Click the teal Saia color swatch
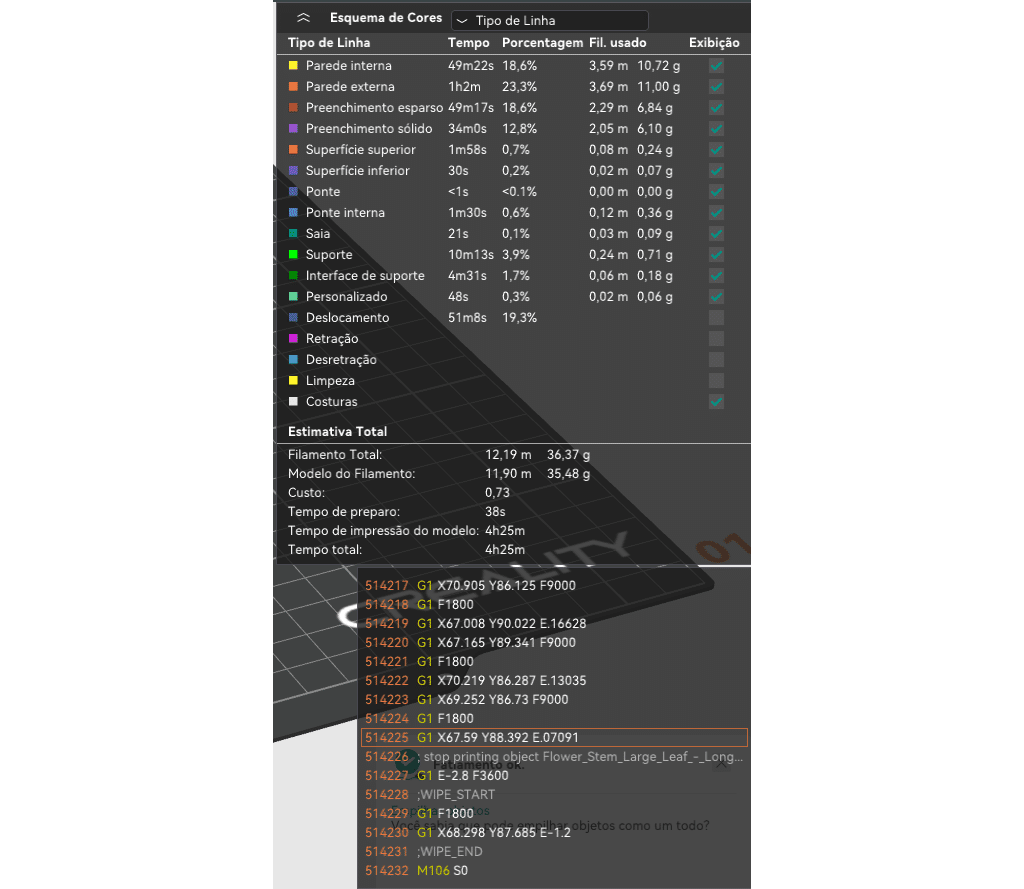Image resolution: width=1024 pixels, height=889 pixels. click(x=293, y=233)
